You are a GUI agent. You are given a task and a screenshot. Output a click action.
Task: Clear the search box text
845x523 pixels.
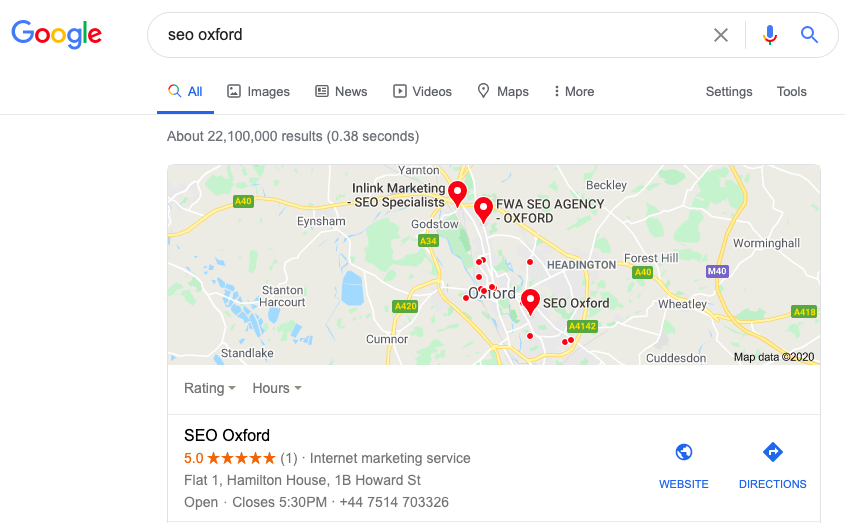pyautogui.click(x=721, y=35)
